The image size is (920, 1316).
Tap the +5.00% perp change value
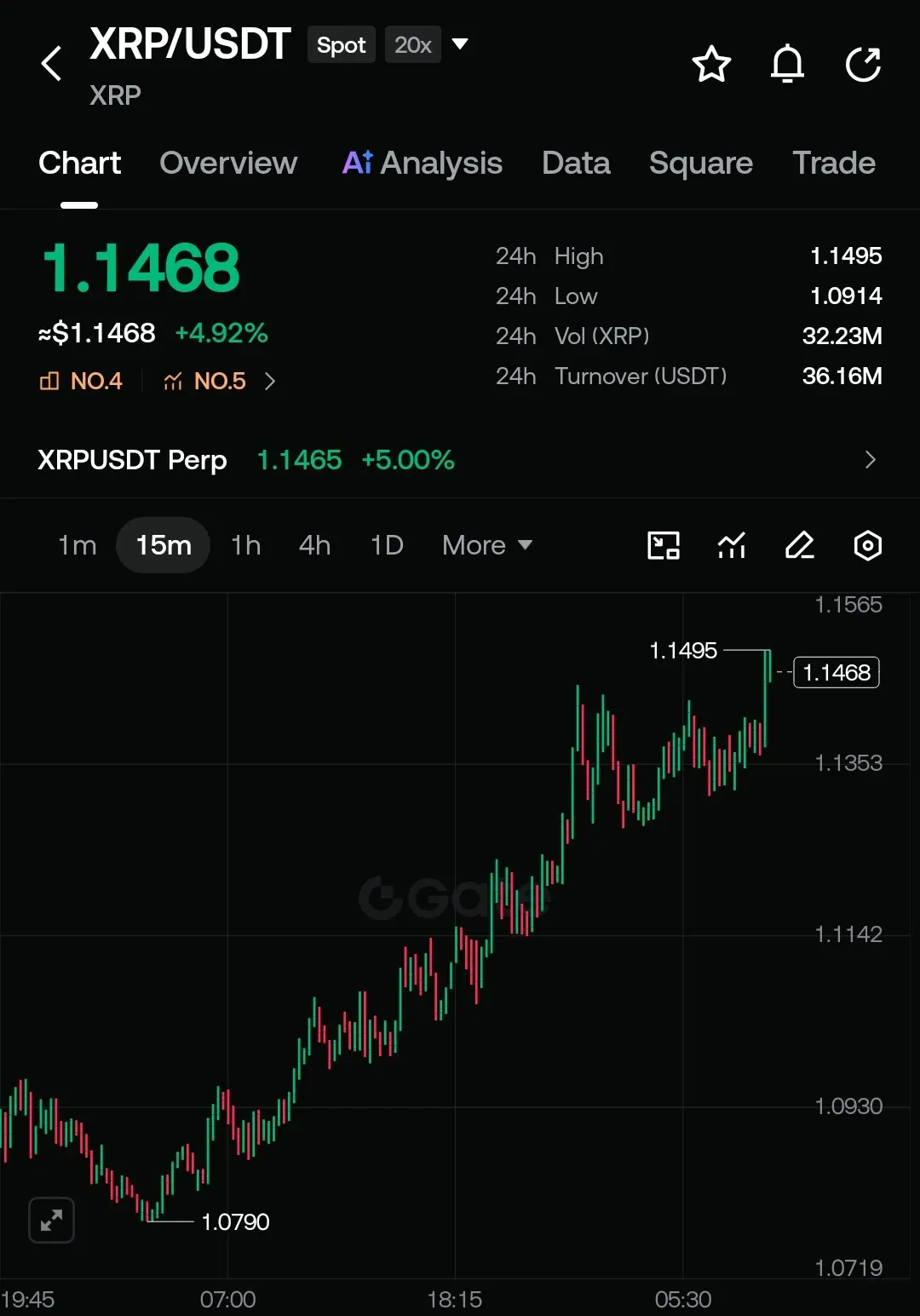(408, 460)
